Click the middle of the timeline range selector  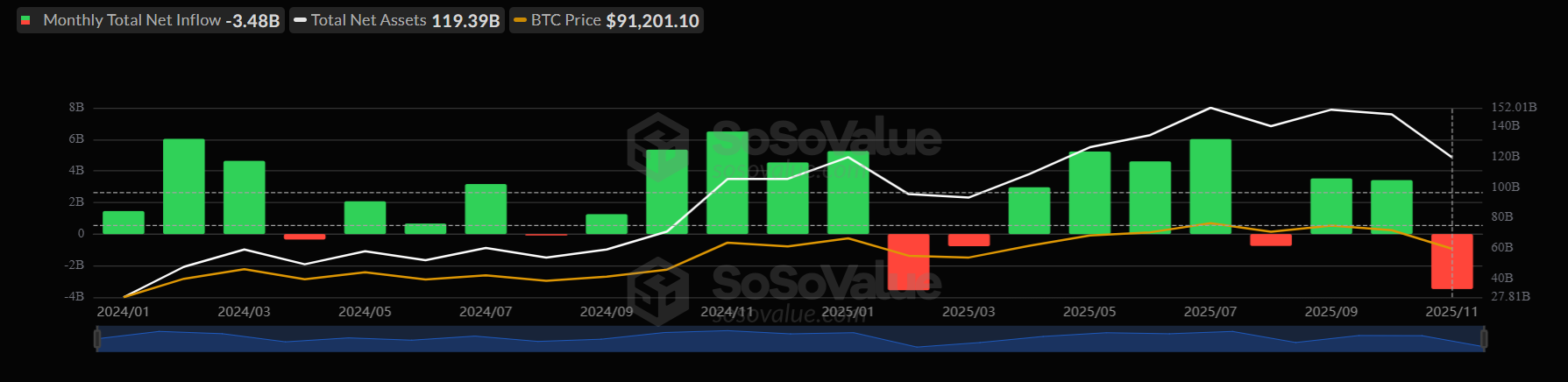point(789,339)
